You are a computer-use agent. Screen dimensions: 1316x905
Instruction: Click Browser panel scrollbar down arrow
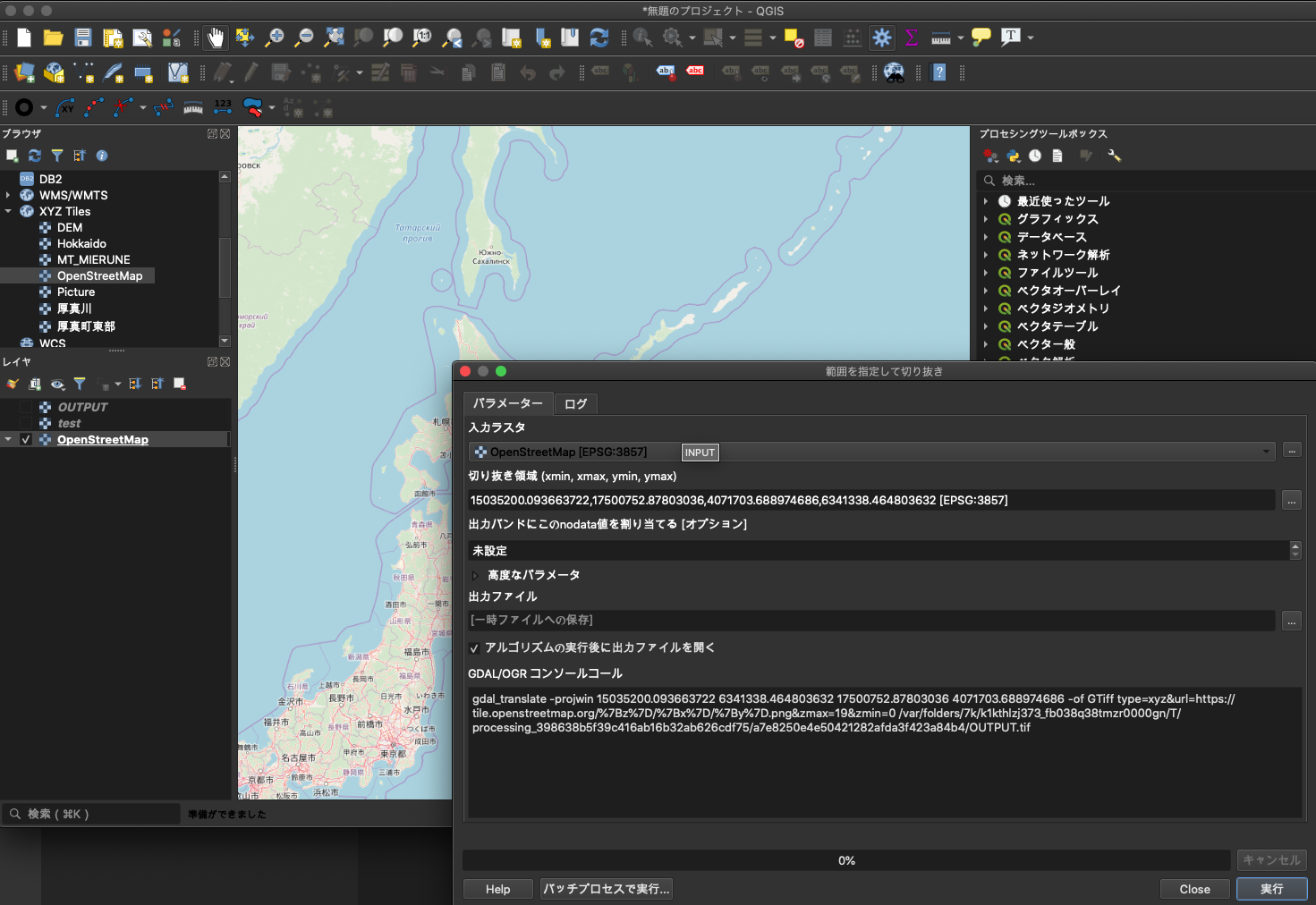(225, 341)
